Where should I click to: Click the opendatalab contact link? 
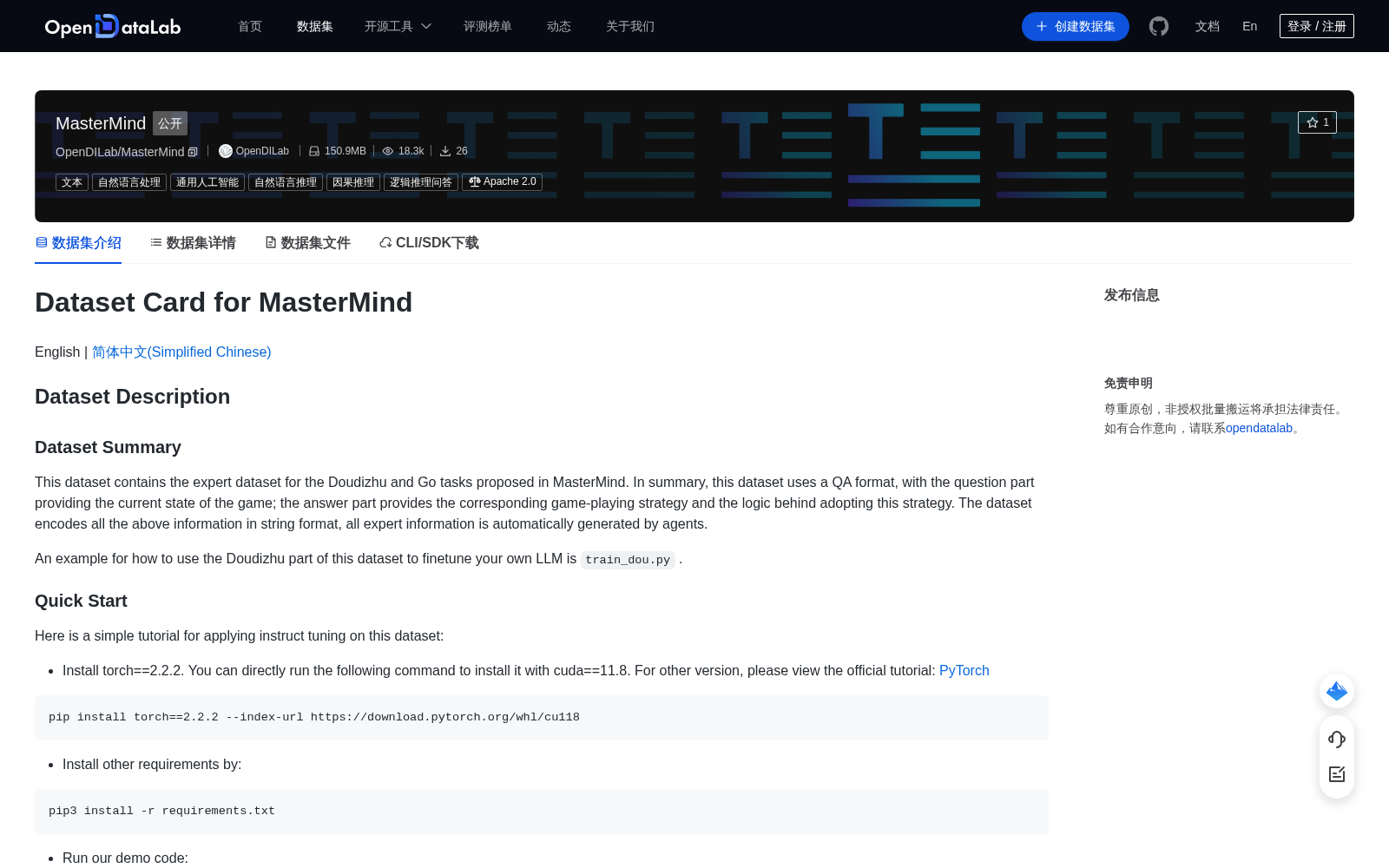[1259, 428]
